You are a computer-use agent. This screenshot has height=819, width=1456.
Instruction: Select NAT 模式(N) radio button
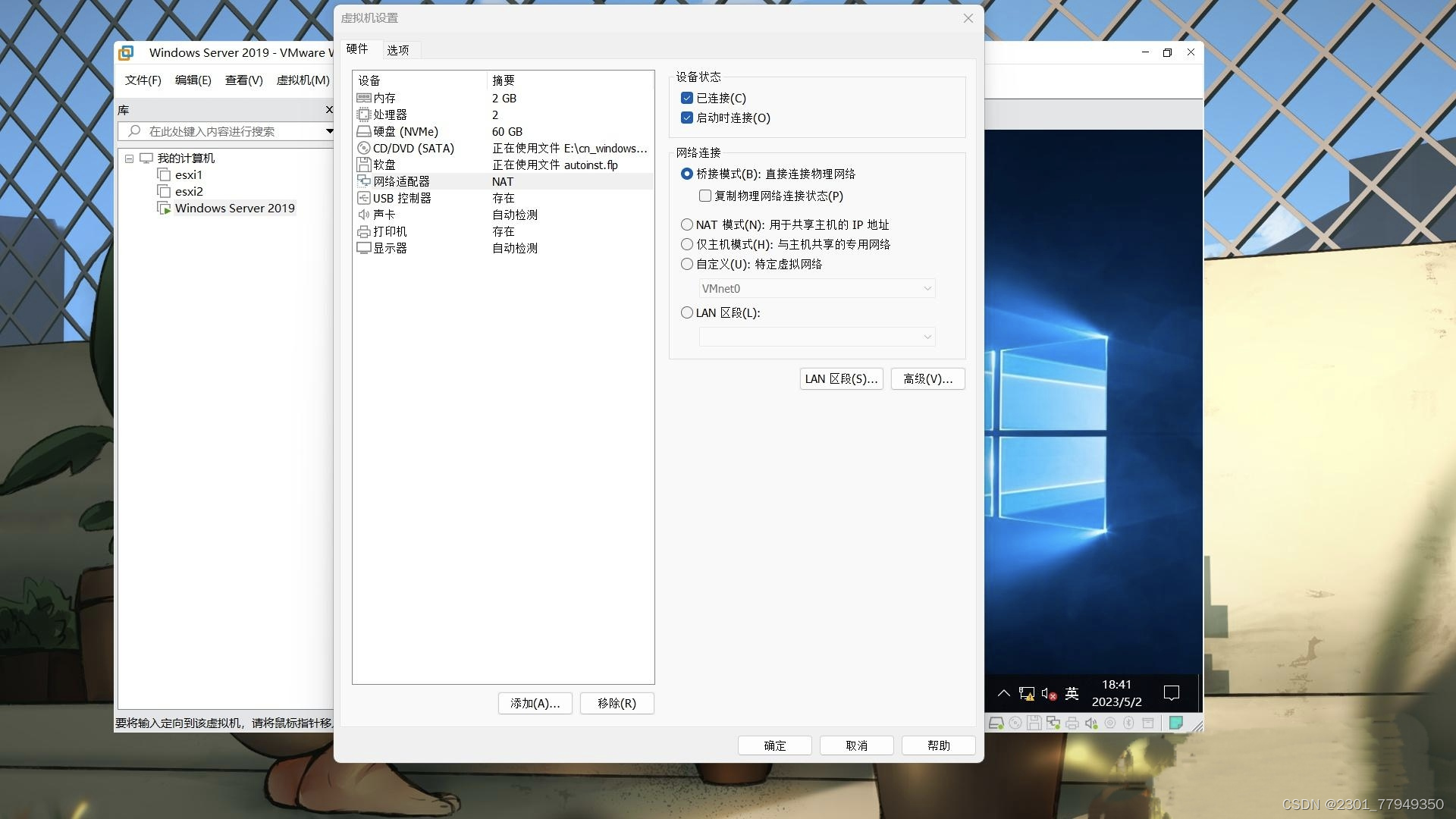pyautogui.click(x=687, y=224)
